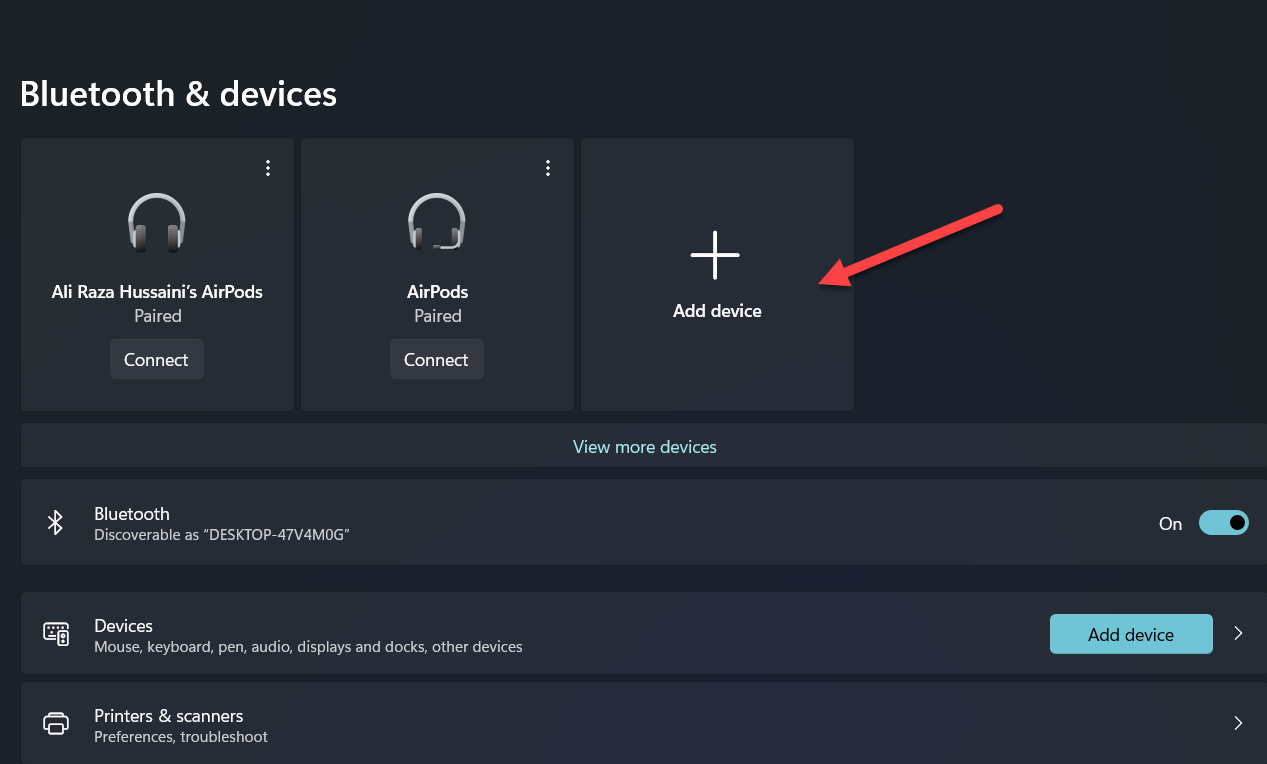The height and width of the screenshot is (764, 1267).
Task: Click the teal Add device button
Action: 1130,634
